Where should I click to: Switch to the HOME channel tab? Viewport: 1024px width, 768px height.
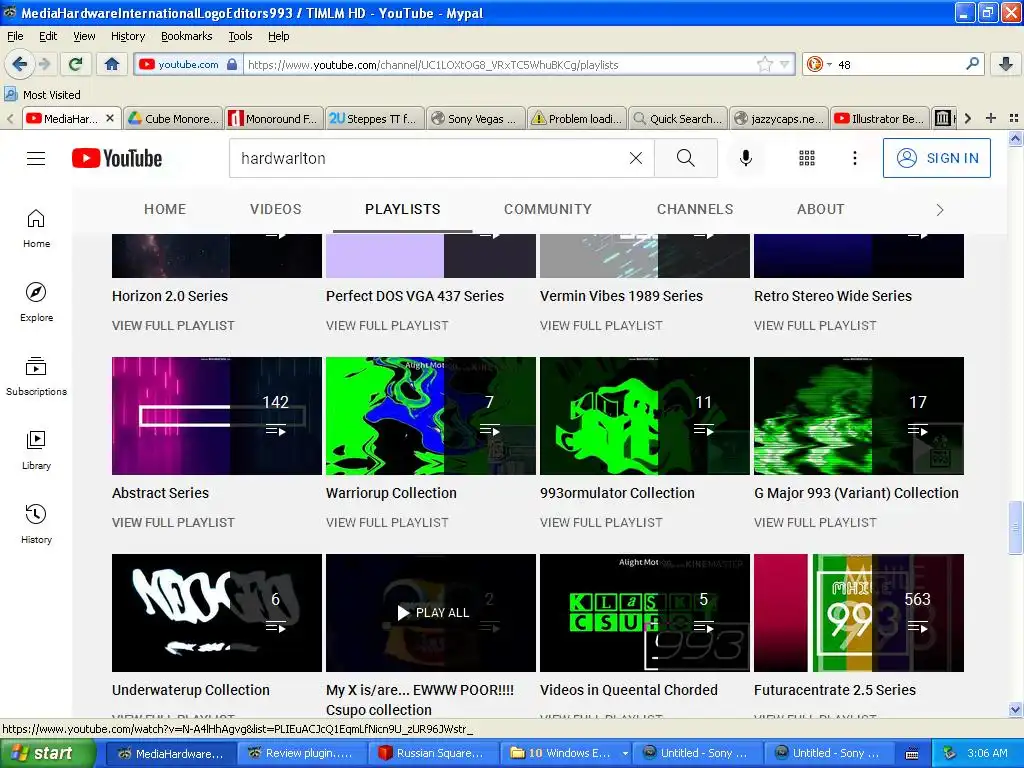[165, 209]
